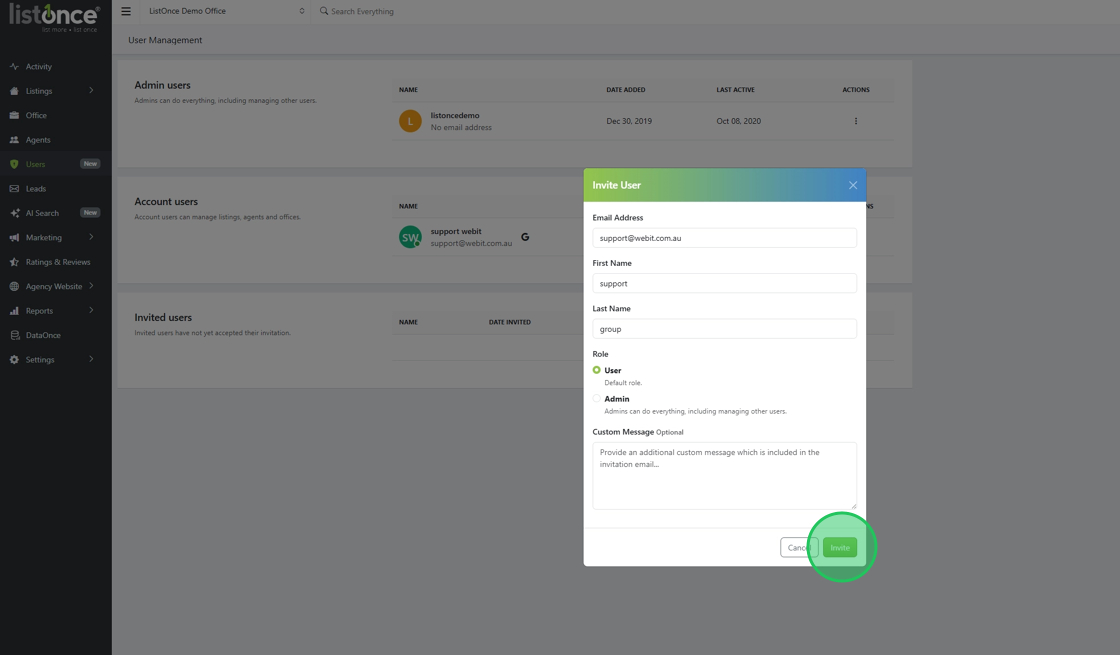Click the Settings gear icon
This screenshot has width=1120, height=655.
pyautogui.click(x=14, y=359)
